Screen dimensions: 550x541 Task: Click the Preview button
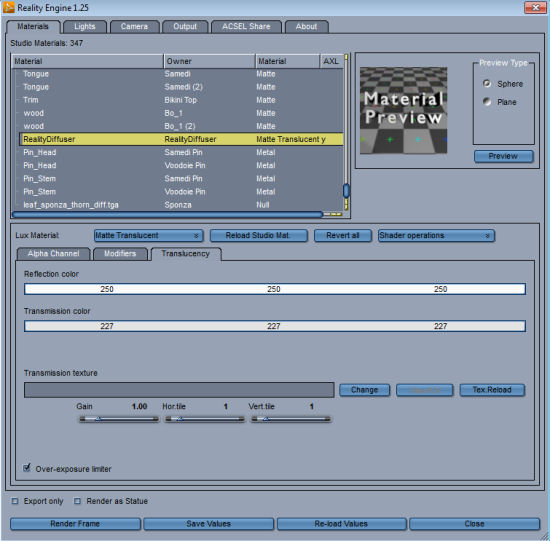(503, 156)
